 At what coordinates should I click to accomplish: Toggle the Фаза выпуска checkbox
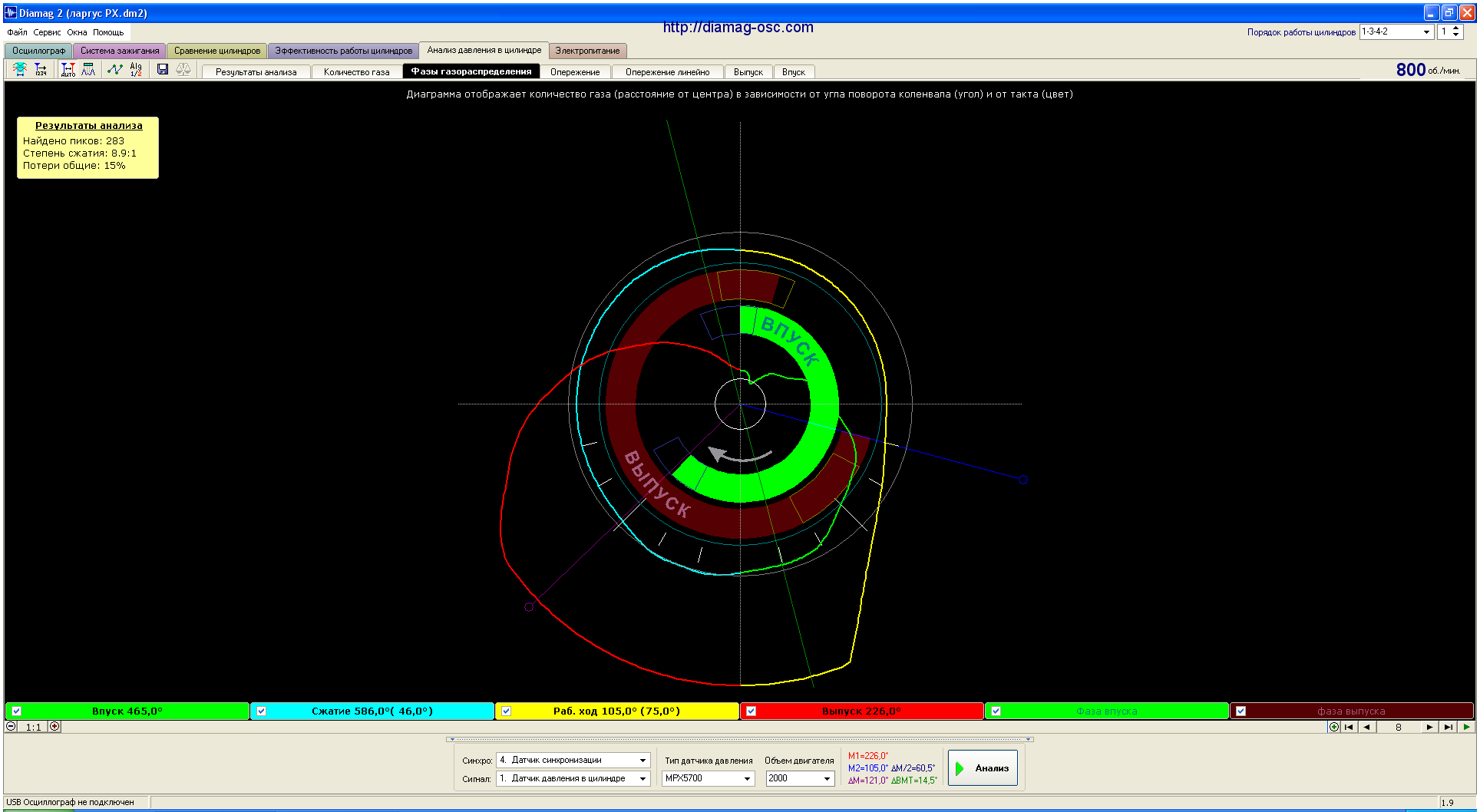(1240, 711)
